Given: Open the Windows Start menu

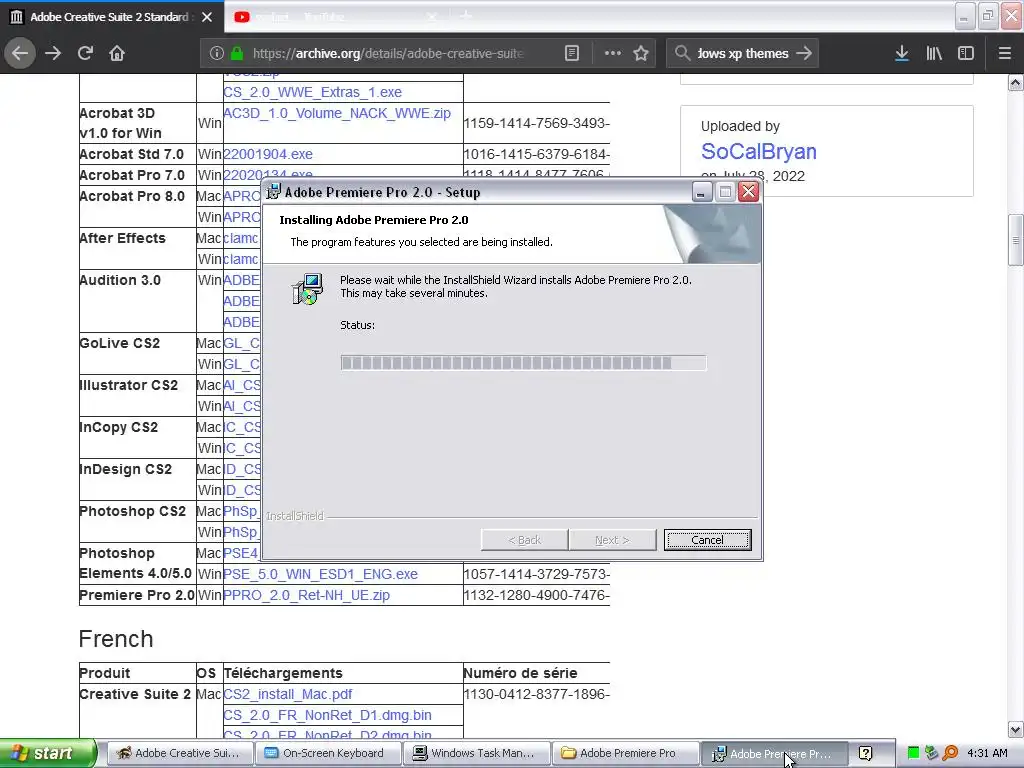Looking at the screenshot, I should tap(48, 754).
